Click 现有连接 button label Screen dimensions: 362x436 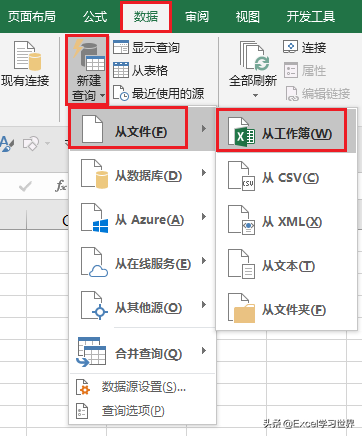point(25,80)
